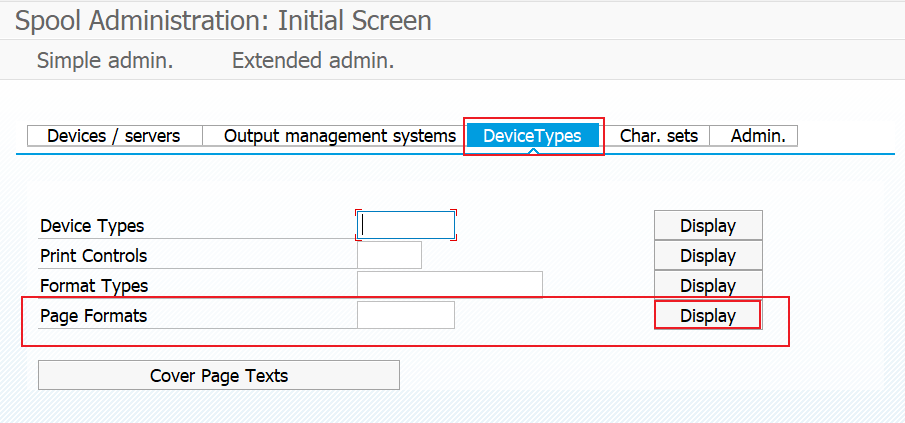
Task: Focus the Print Controls input field
Action: [x=389, y=255]
